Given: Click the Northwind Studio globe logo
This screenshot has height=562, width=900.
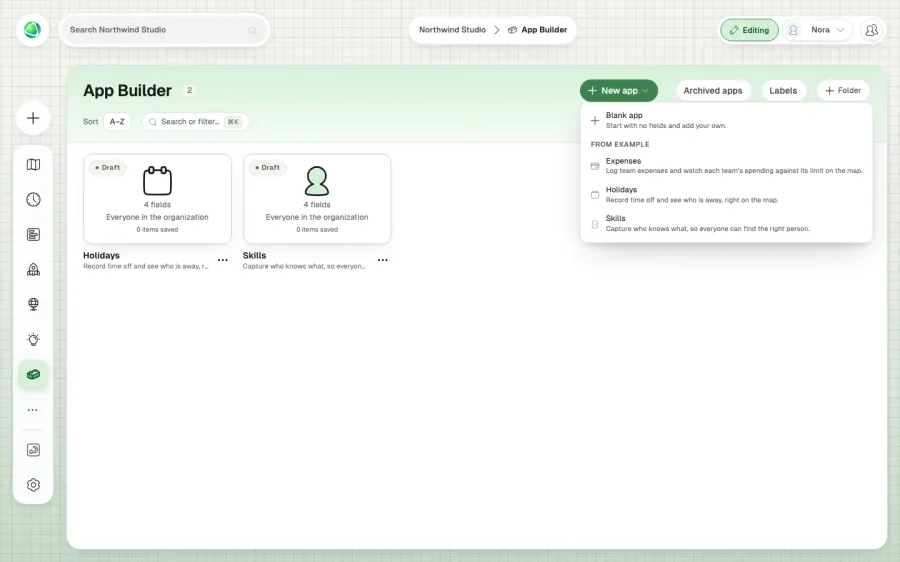Looking at the screenshot, I should (33, 29).
